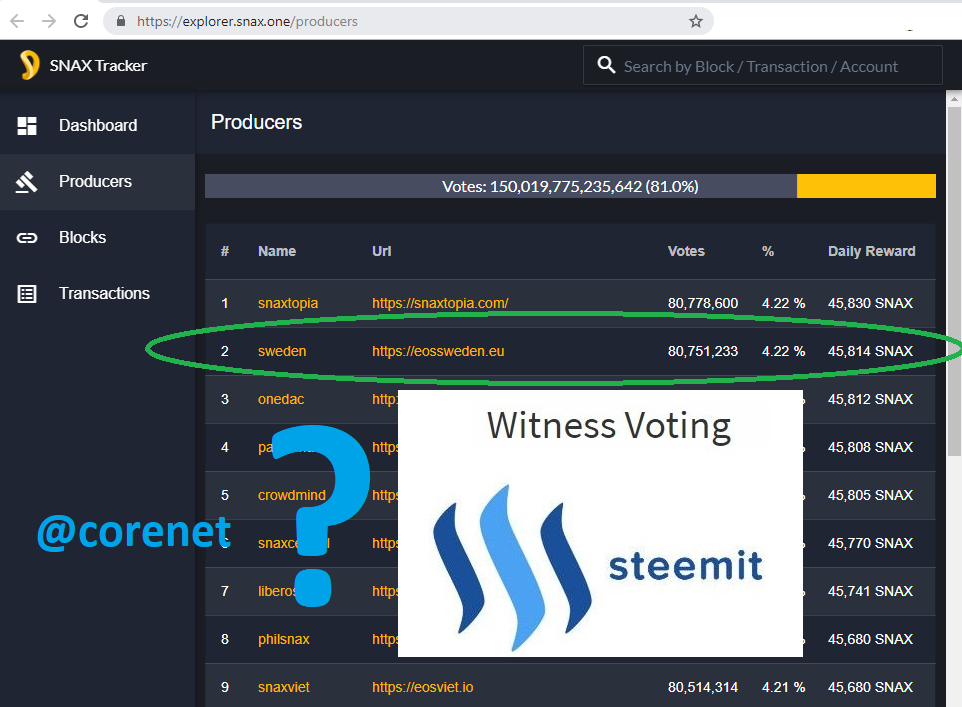962x707 pixels.
Task: Click reward 45,770 SNAX
Action: (870, 543)
